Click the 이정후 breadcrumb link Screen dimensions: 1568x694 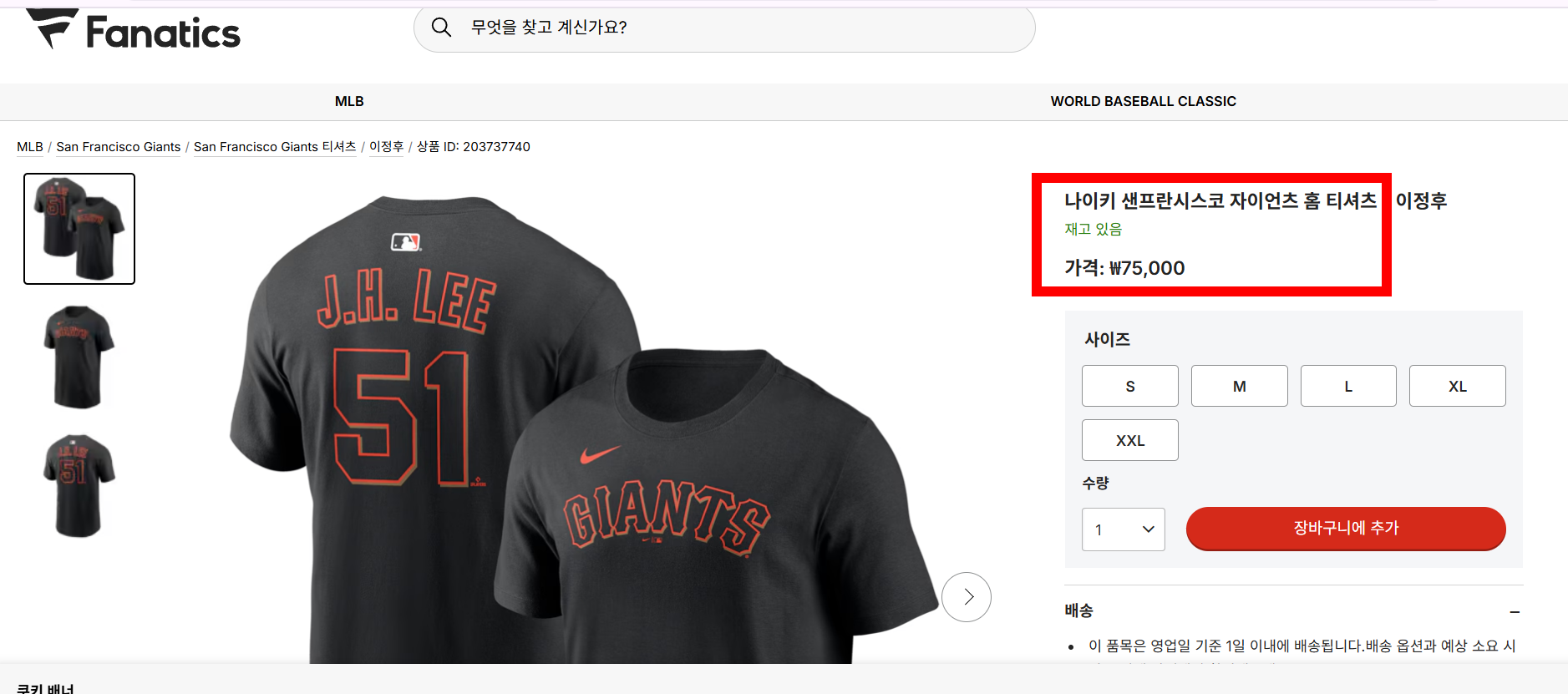point(386,147)
